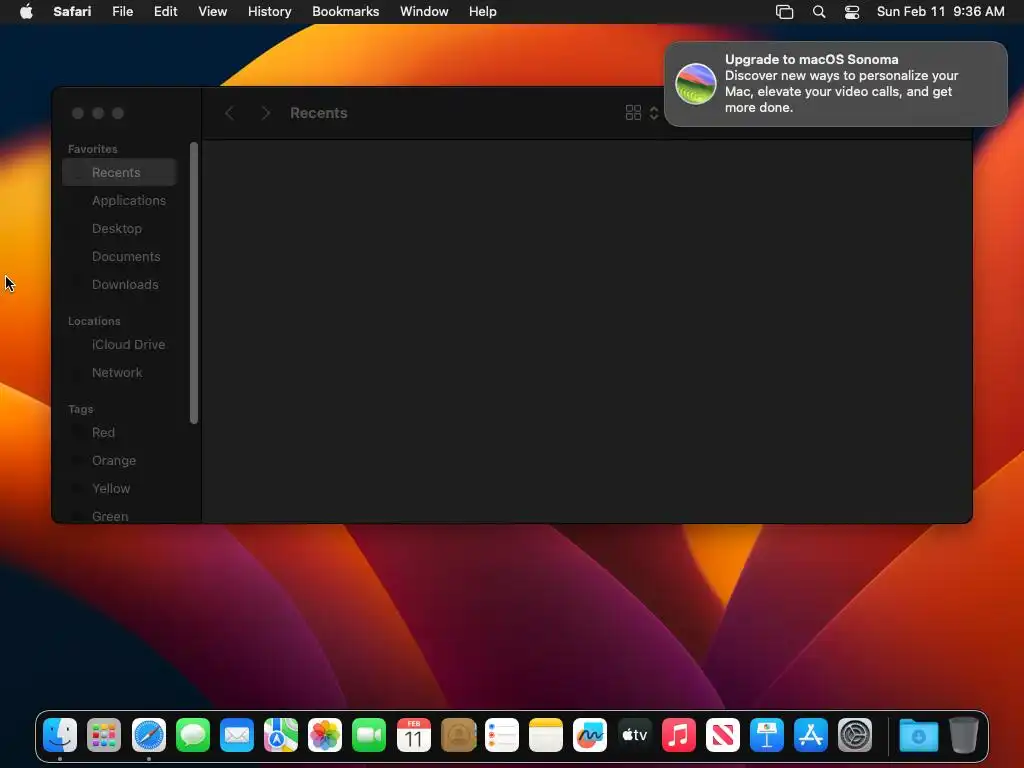This screenshot has width=1024, height=768.
Task: Open FaceTime from the Dock
Action: 369,735
